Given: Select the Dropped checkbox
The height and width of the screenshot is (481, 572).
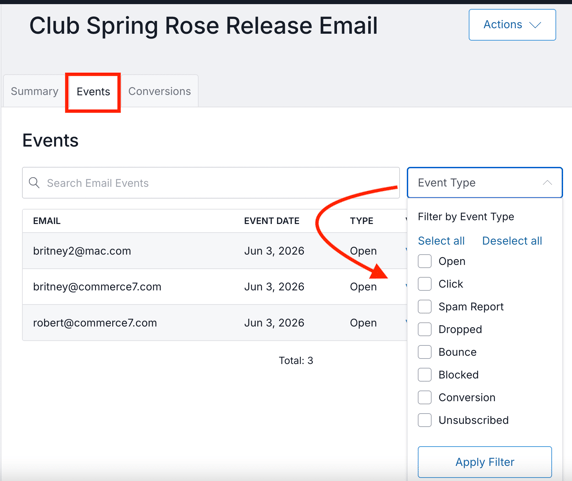Looking at the screenshot, I should pos(425,329).
